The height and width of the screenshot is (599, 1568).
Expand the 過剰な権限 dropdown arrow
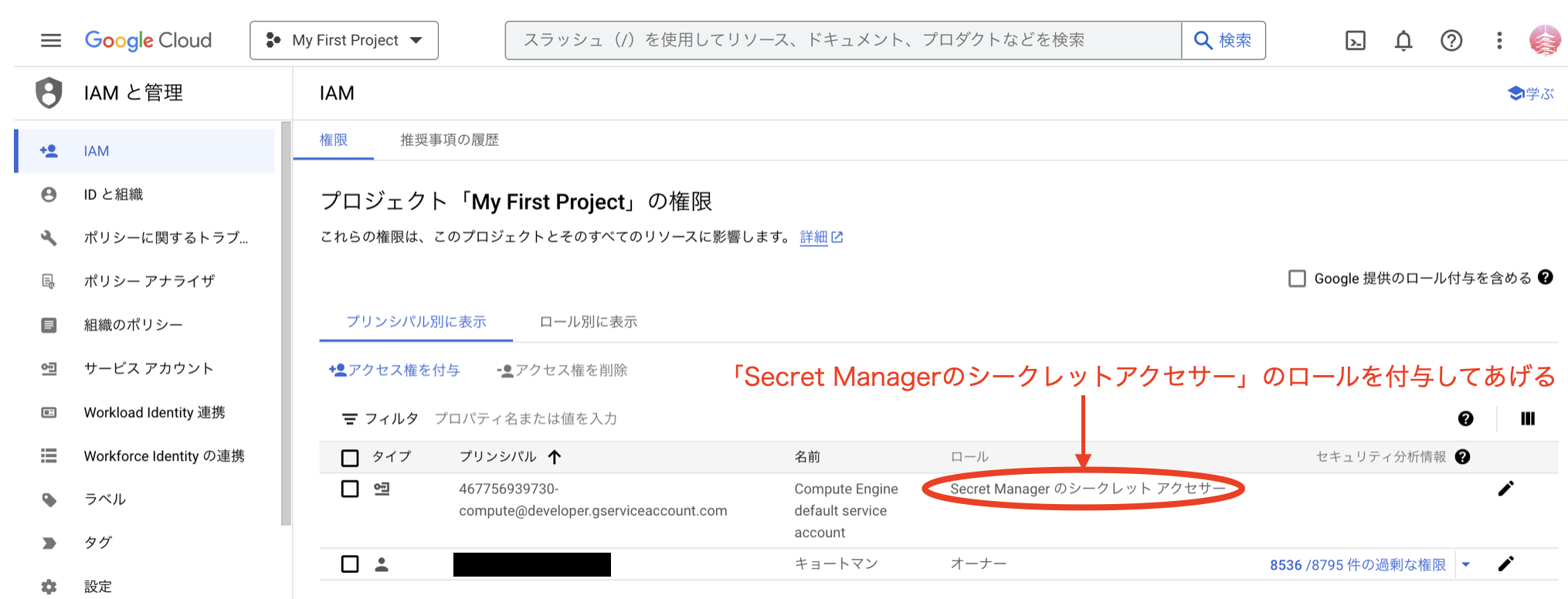click(1466, 564)
